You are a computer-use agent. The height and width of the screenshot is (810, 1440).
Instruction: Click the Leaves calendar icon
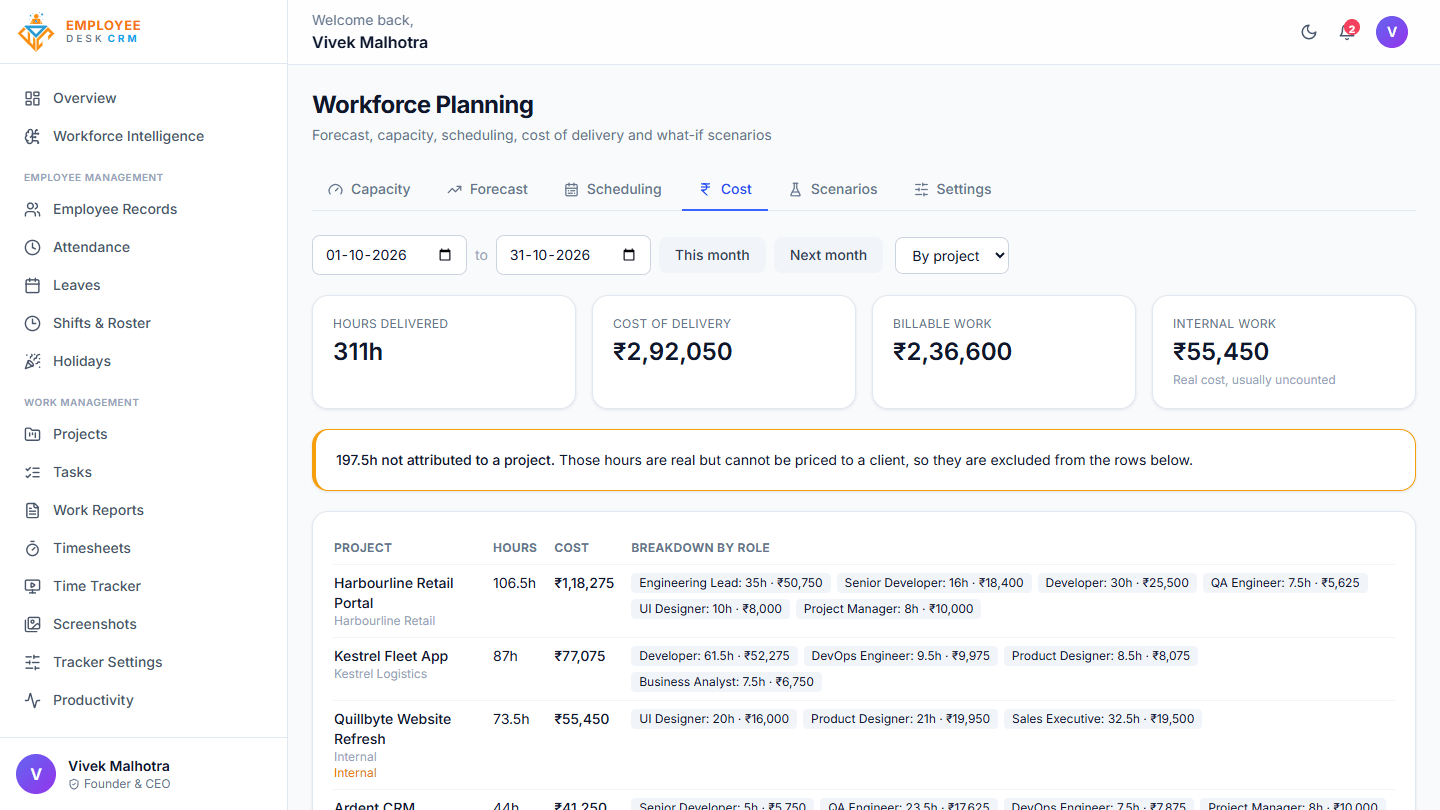pyautogui.click(x=33, y=285)
